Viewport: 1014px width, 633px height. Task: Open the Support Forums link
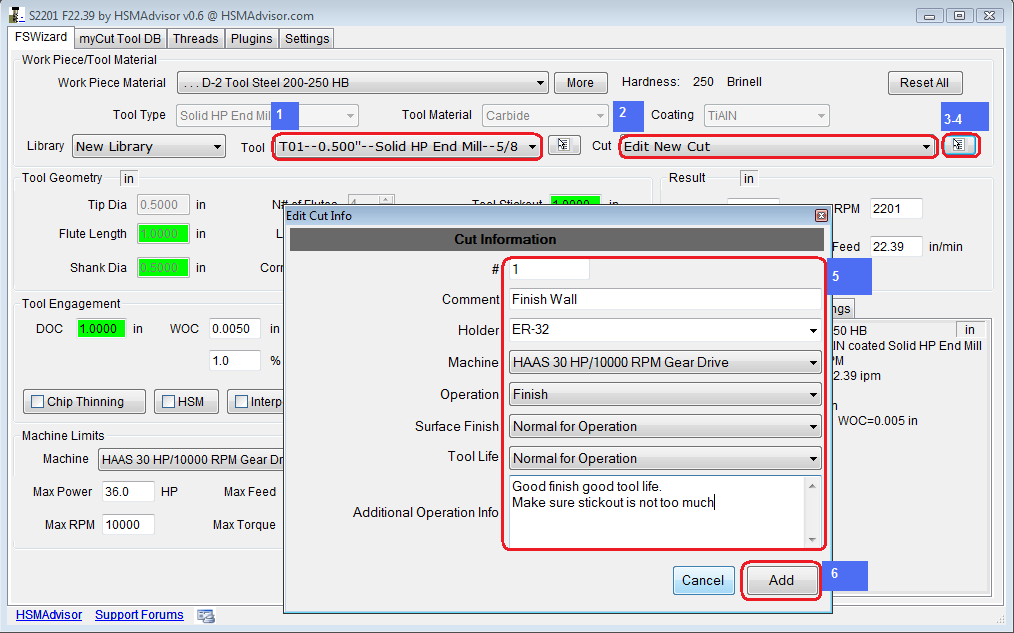click(x=139, y=615)
